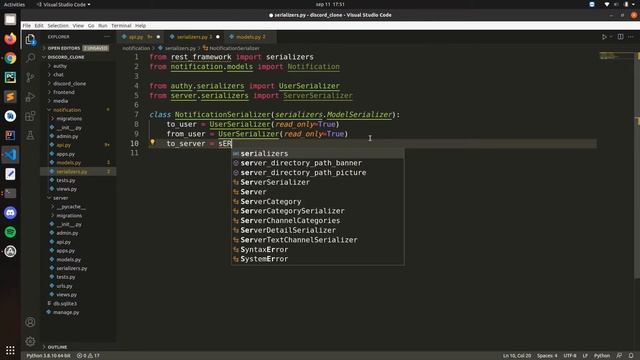Open Terminal from the dock
Viewport: 640px width, 360px height.
click(x=10, y=193)
